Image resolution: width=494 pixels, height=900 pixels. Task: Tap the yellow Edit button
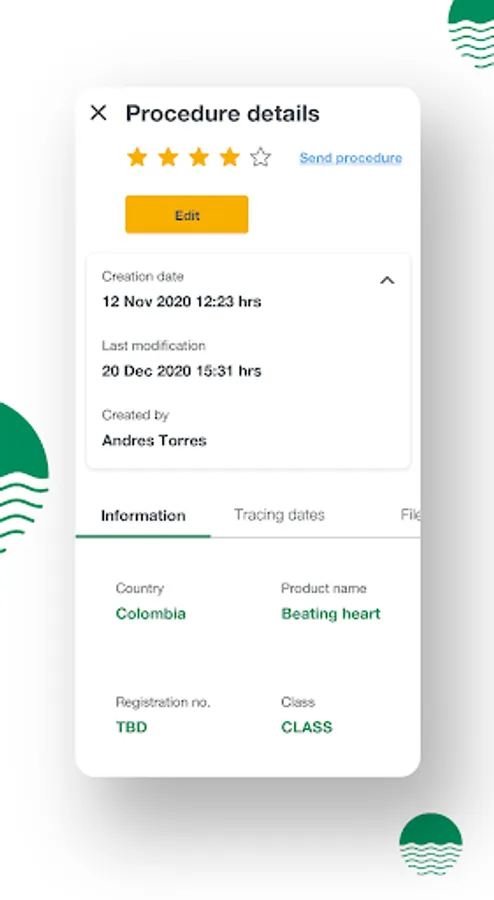click(x=187, y=215)
